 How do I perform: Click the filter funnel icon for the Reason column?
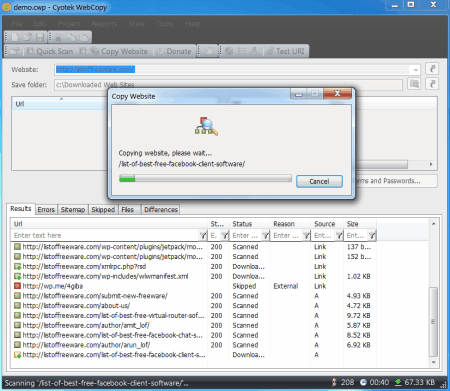(x=306, y=236)
